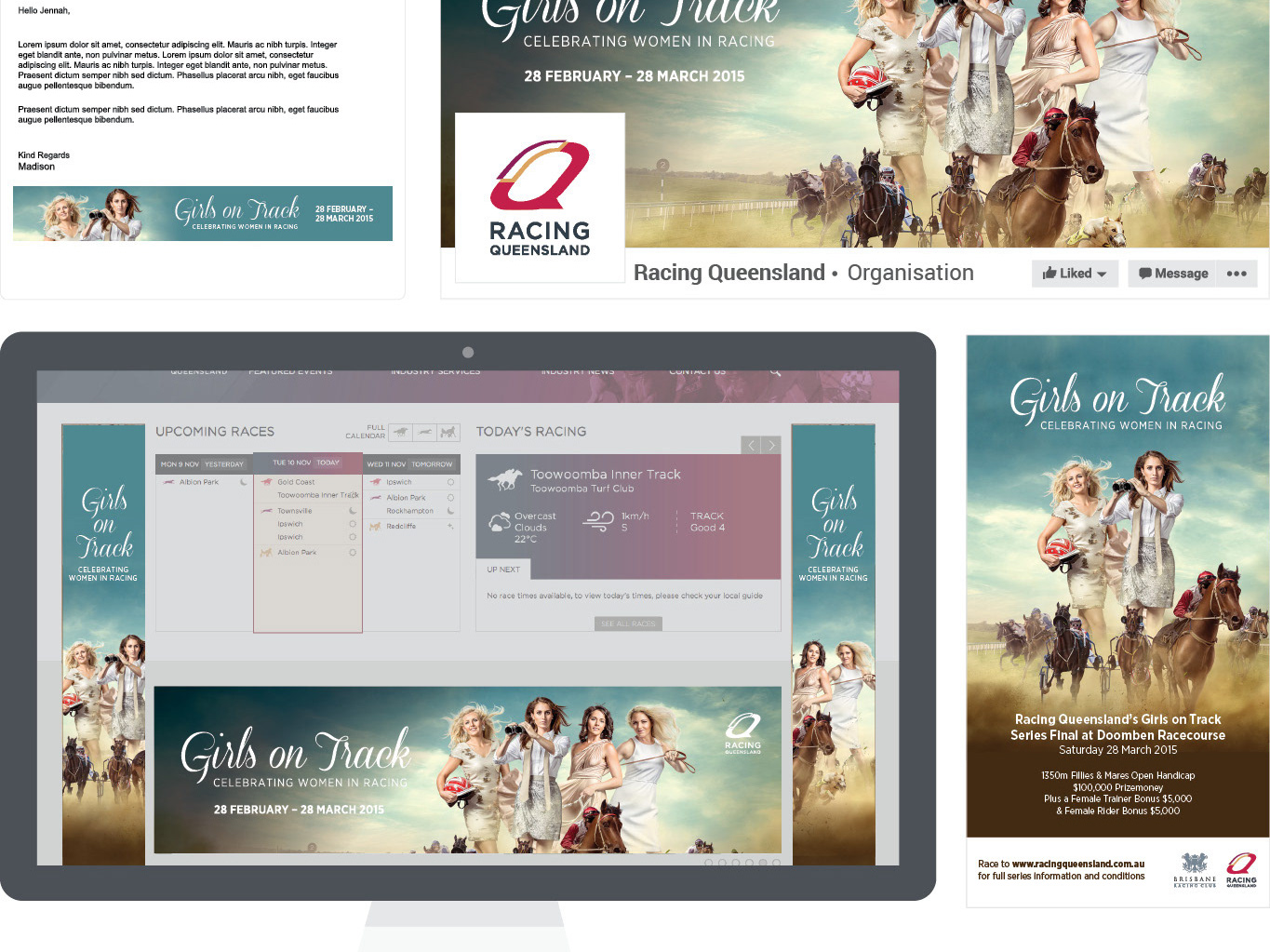Image resolution: width=1270 pixels, height=952 pixels.
Task: Open Industry Services in the website menu
Action: pyautogui.click(x=435, y=372)
